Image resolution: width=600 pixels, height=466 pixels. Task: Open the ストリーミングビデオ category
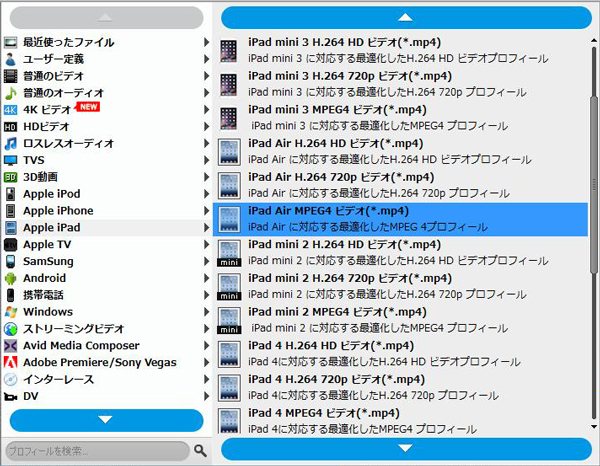click(x=106, y=329)
